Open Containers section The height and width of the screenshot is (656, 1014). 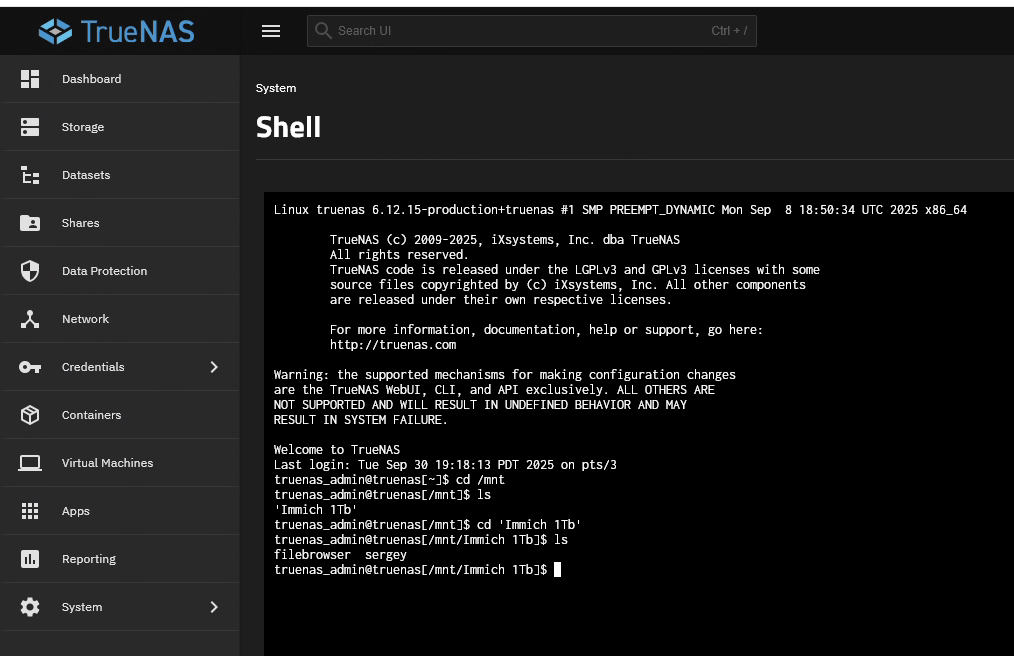[x=91, y=415]
